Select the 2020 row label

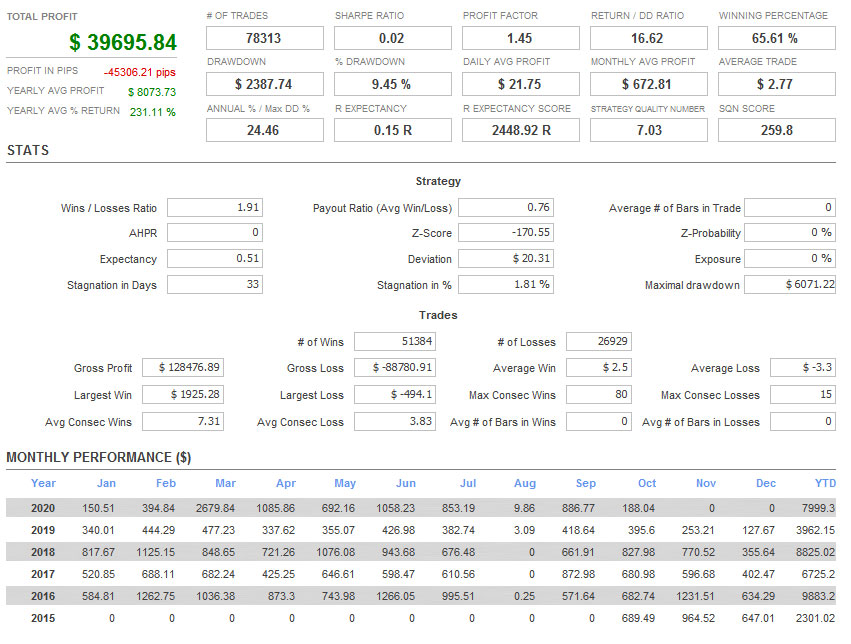[43, 508]
